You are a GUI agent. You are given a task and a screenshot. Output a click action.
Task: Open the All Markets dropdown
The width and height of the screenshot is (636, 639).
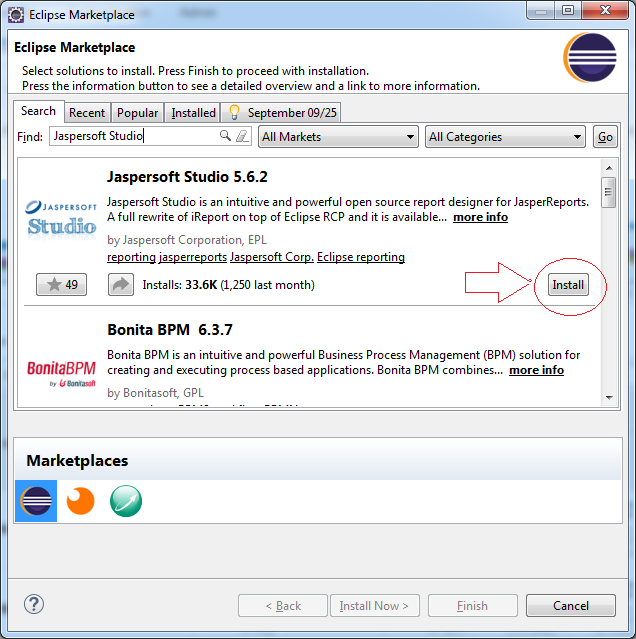point(338,137)
